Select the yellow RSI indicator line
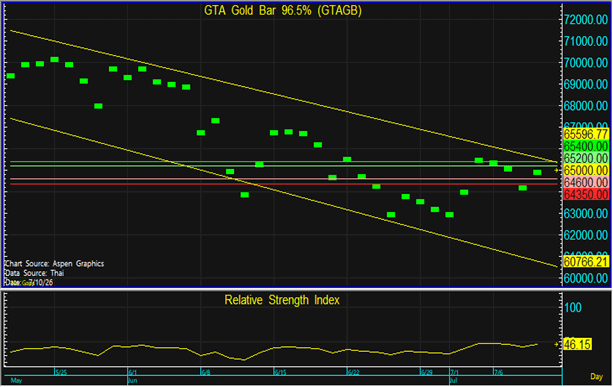613x387 pixels. pos(274,347)
